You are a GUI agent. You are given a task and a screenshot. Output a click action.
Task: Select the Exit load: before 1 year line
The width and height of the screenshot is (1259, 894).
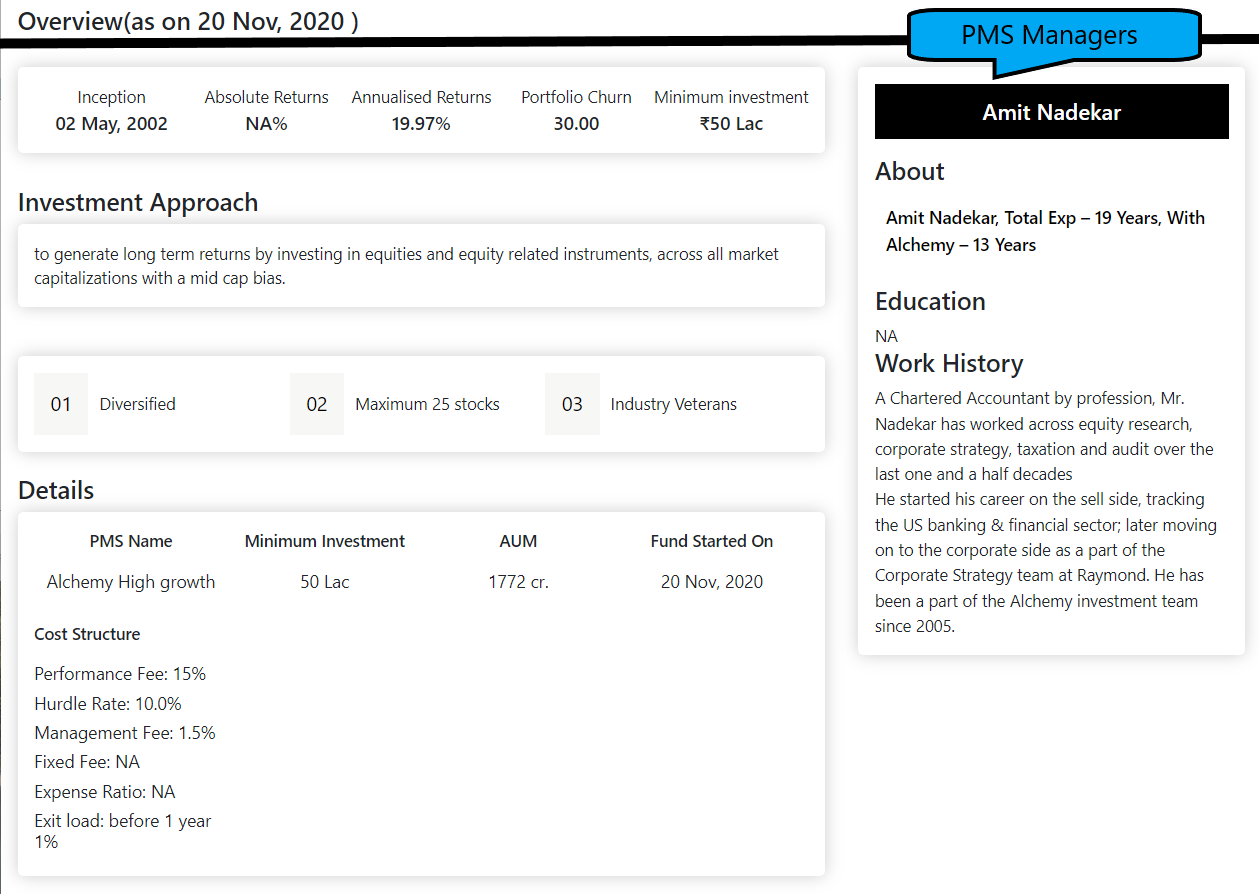(x=123, y=831)
